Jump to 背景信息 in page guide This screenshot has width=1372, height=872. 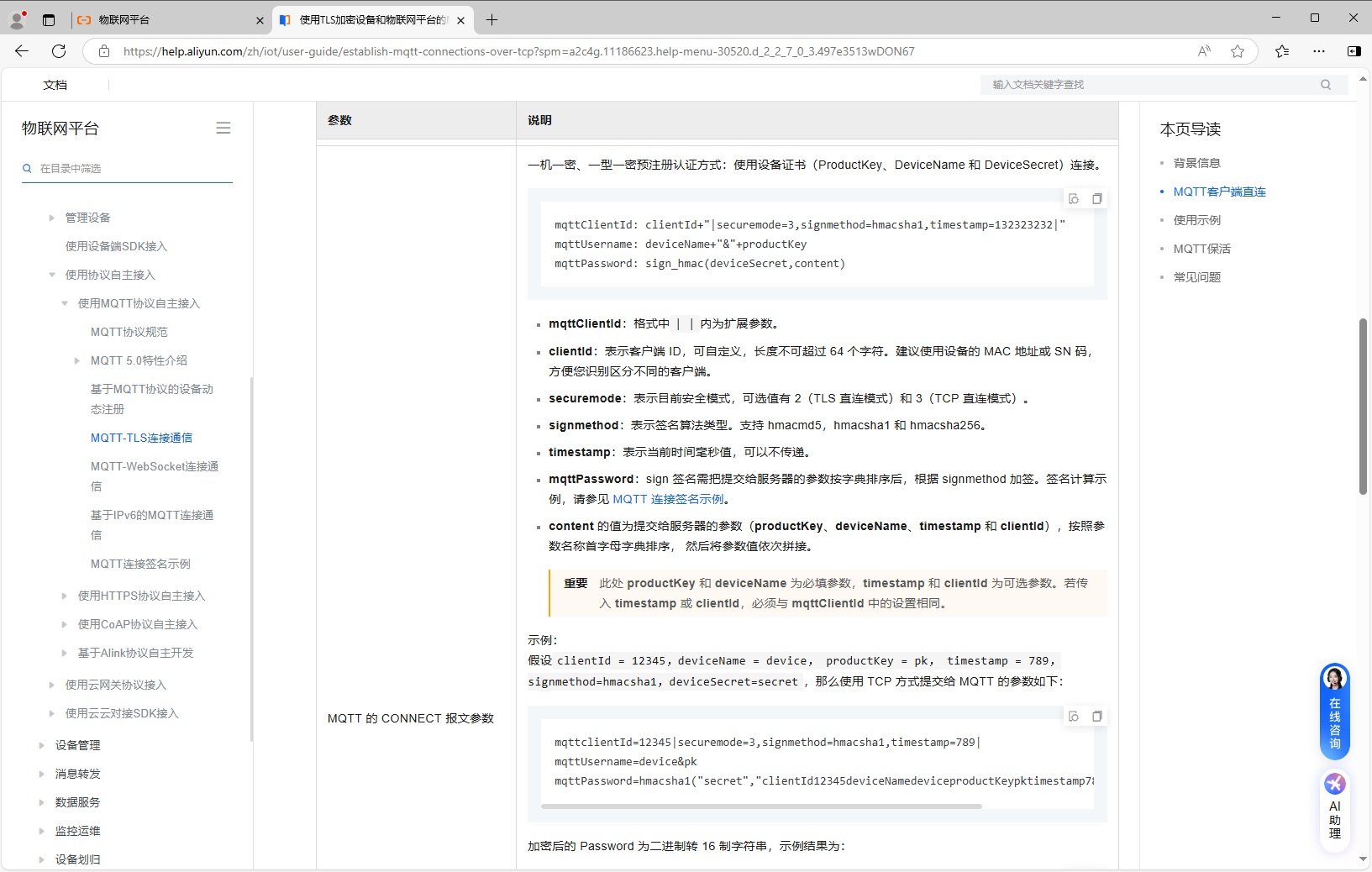tap(1197, 163)
